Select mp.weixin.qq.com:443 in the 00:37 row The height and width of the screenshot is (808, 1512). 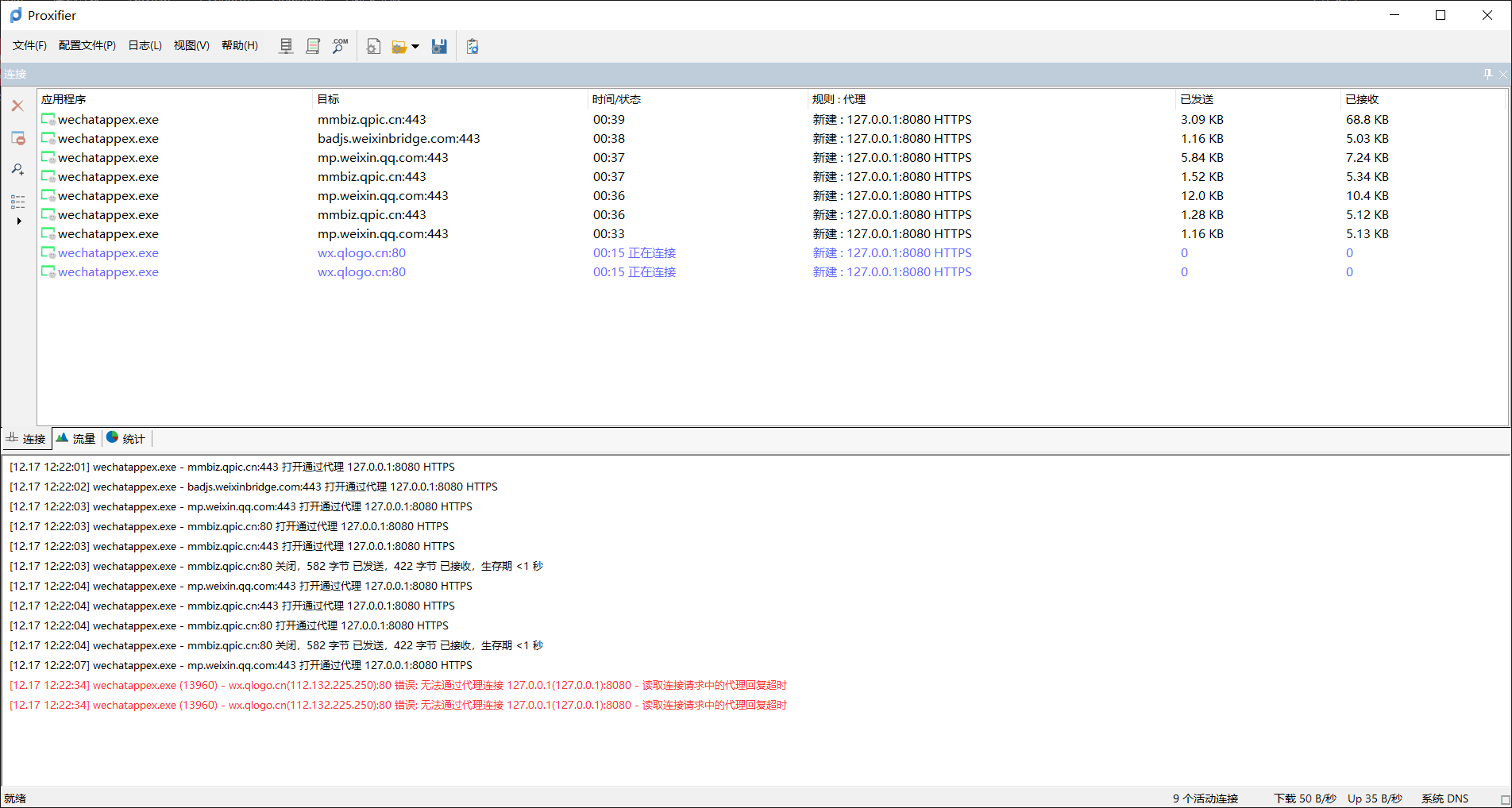pos(383,158)
